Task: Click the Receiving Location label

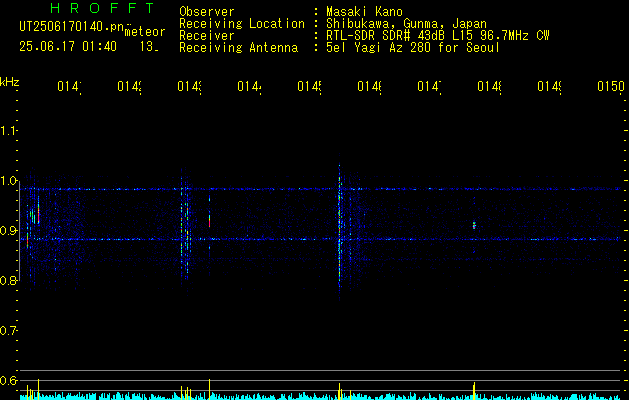Action: tap(242, 24)
